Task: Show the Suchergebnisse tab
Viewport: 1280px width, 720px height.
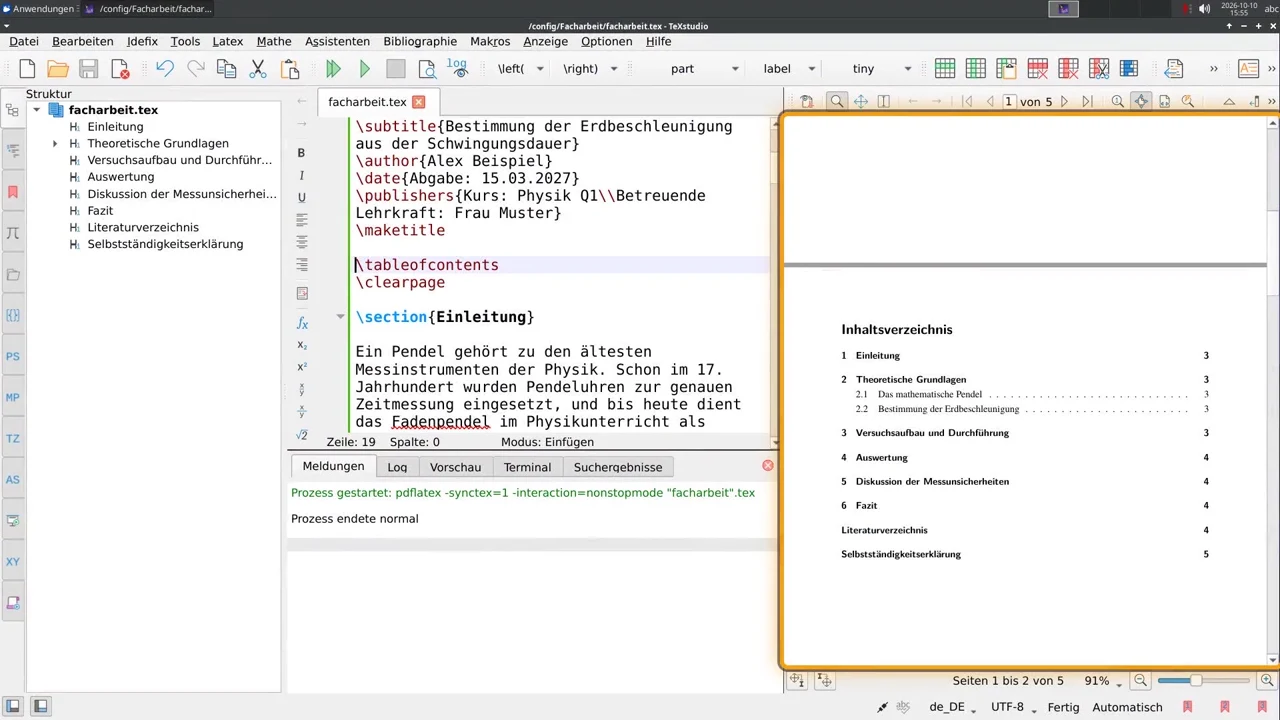Action: (618, 467)
